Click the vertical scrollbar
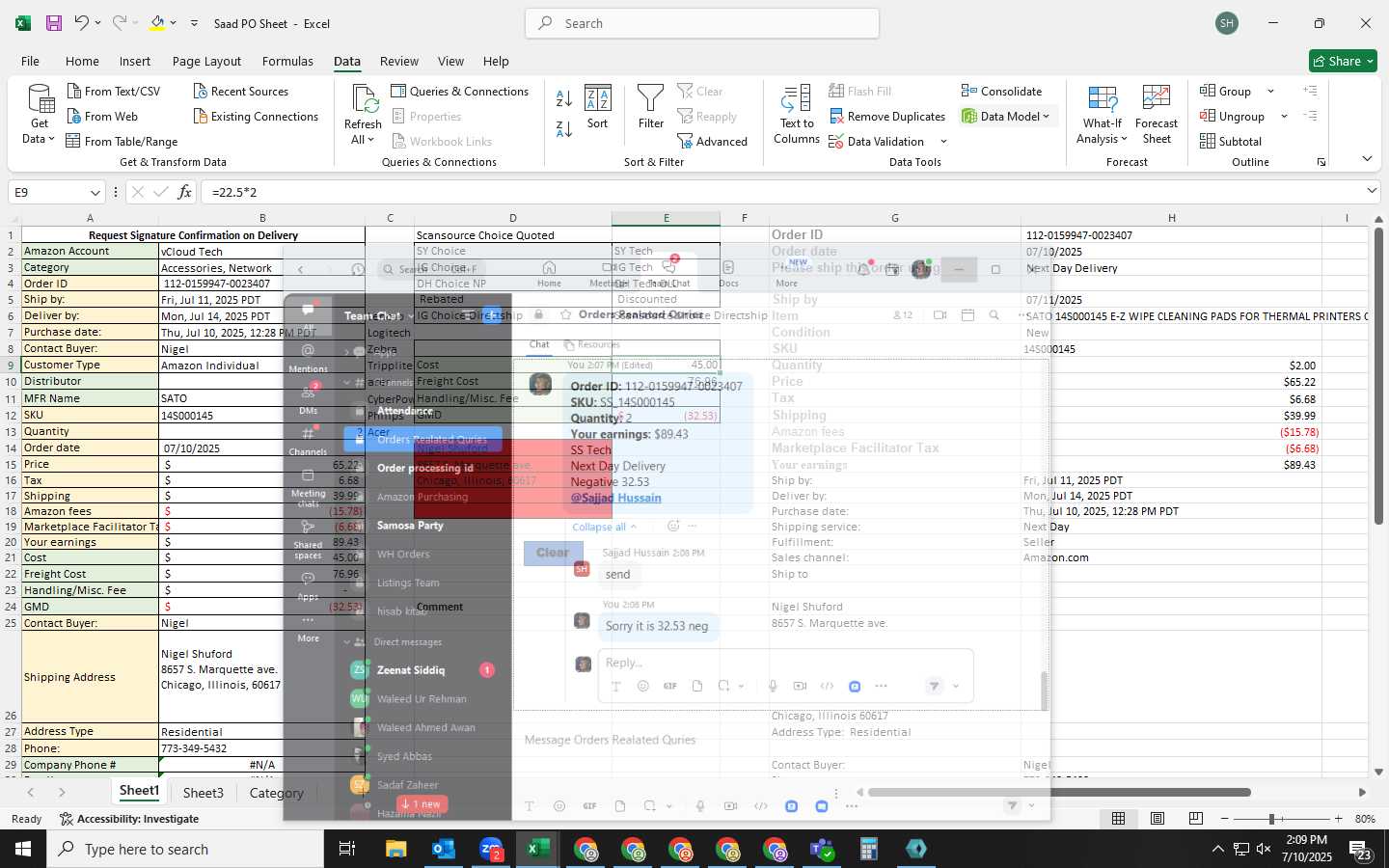Viewport: 1389px width, 868px height. 1378,376
